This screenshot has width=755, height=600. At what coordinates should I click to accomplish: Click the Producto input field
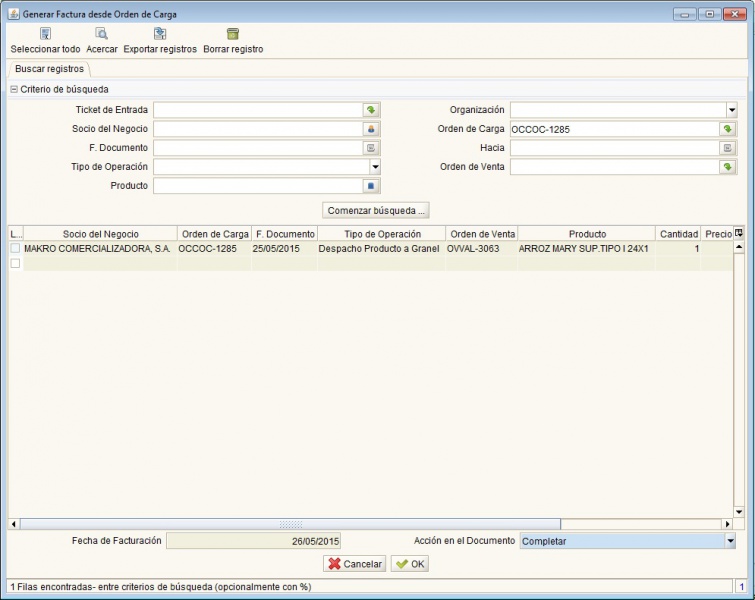258,186
